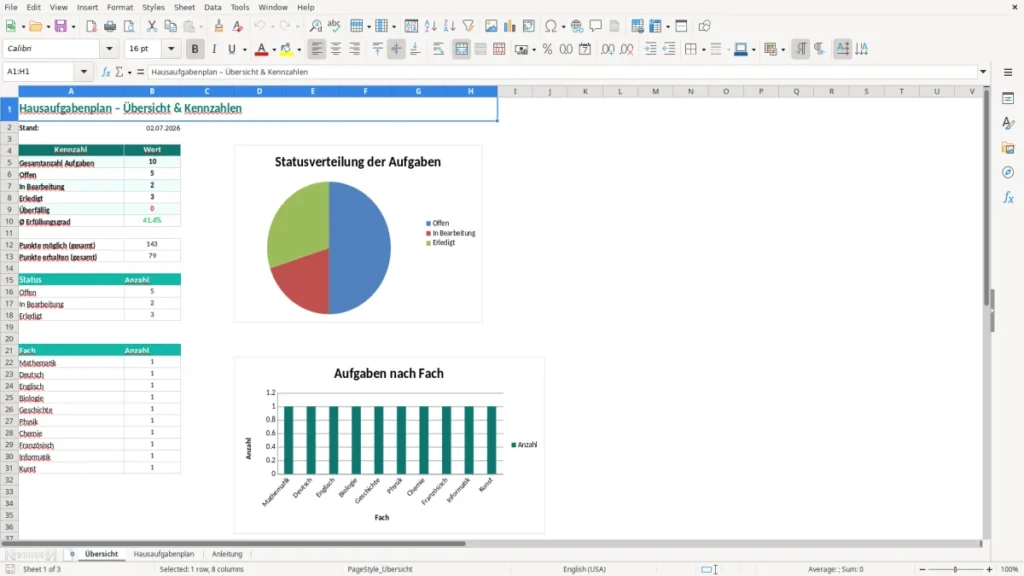Open Find & Replace

[x=315, y=26]
